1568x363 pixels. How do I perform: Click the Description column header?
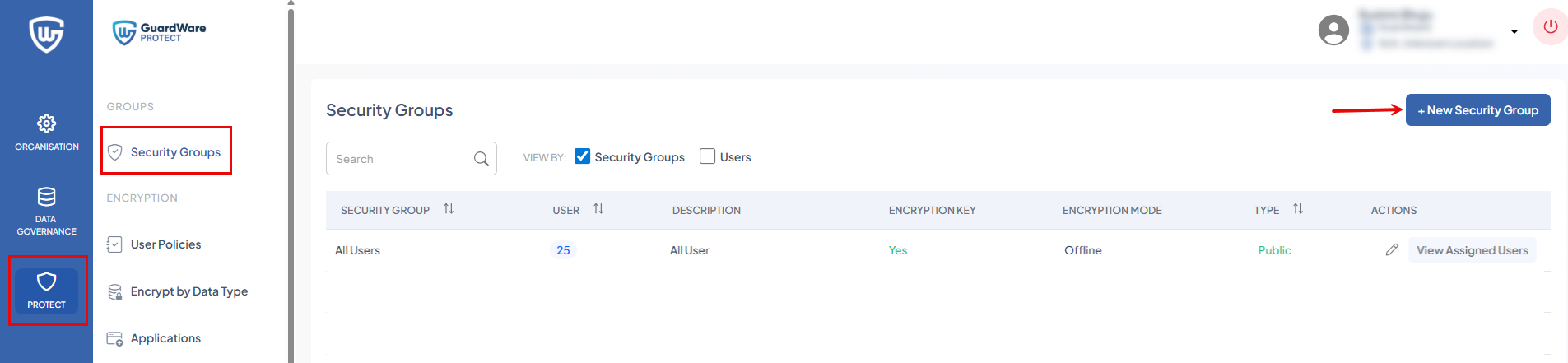(x=706, y=211)
